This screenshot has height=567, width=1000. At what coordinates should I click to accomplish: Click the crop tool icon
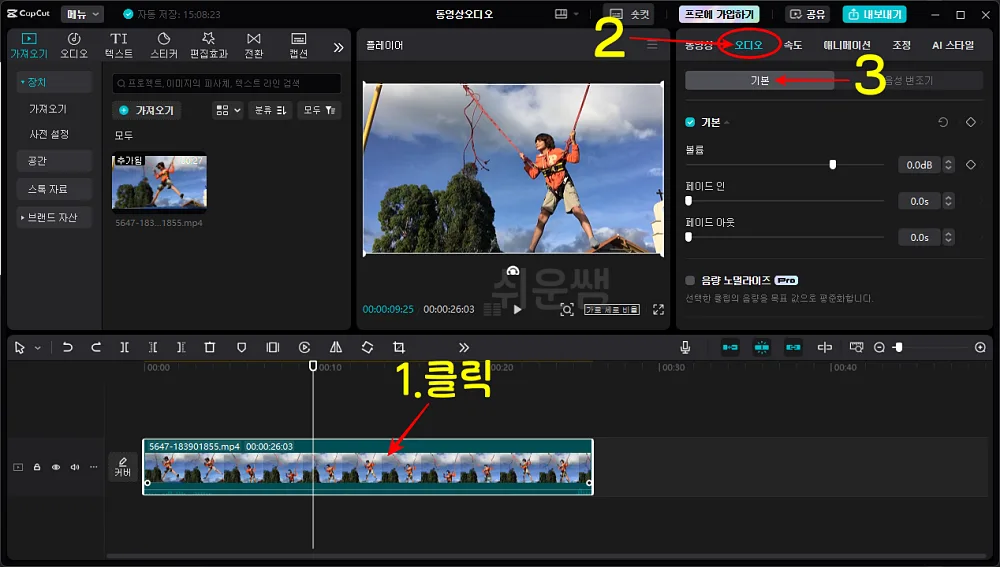(x=399, y=347)
